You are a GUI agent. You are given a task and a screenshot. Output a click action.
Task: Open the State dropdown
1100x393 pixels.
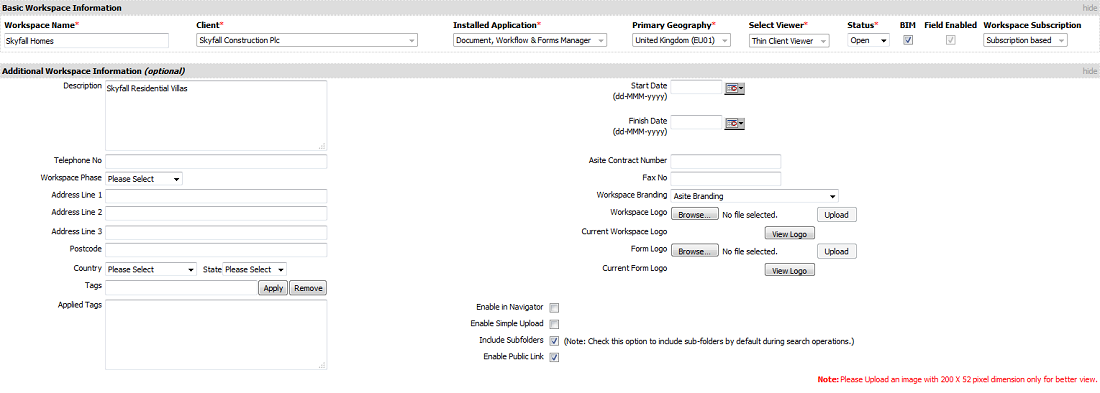pyautogui.click(x=255, y=269)
